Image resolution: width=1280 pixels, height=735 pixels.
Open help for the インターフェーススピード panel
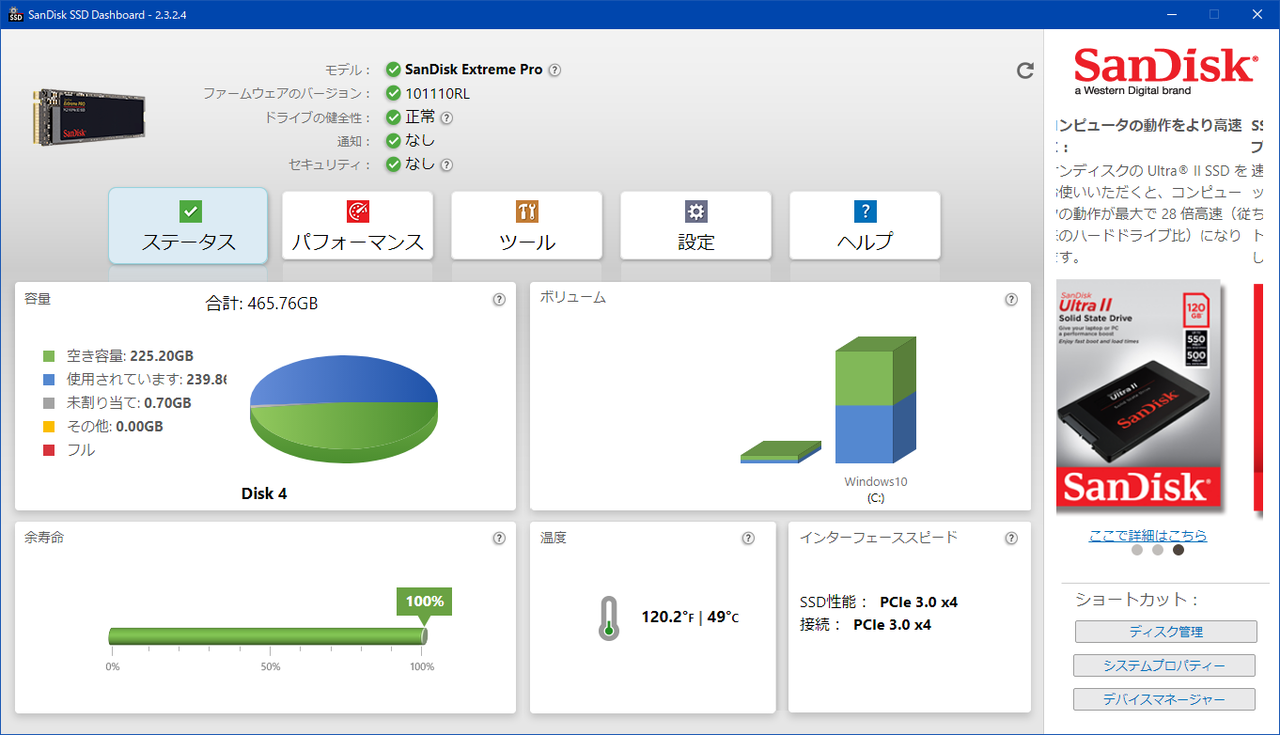point(1011,539)
